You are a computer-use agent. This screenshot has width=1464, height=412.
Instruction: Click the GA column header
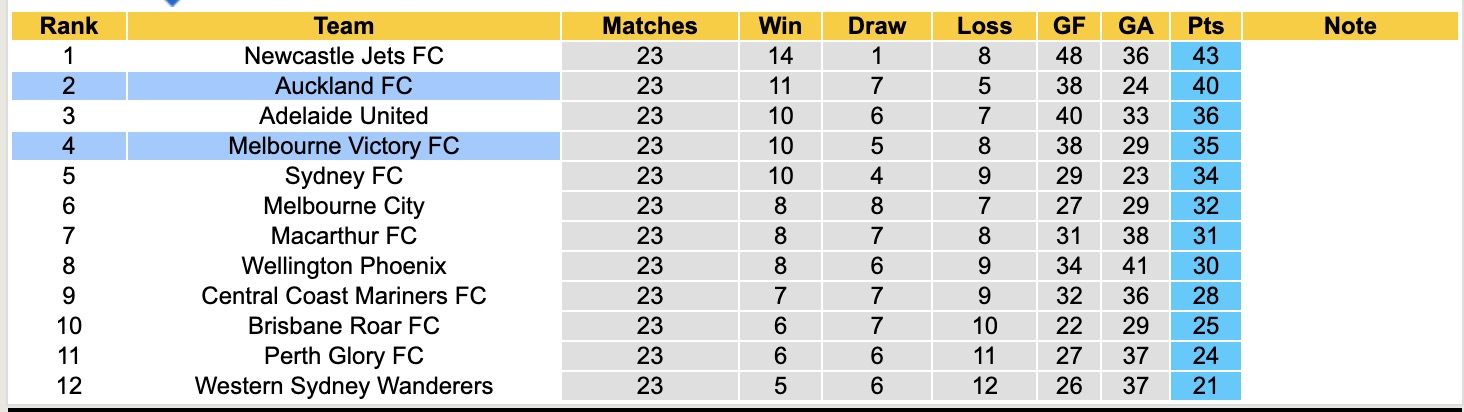pyautogui.click(x=1136, y=27)
